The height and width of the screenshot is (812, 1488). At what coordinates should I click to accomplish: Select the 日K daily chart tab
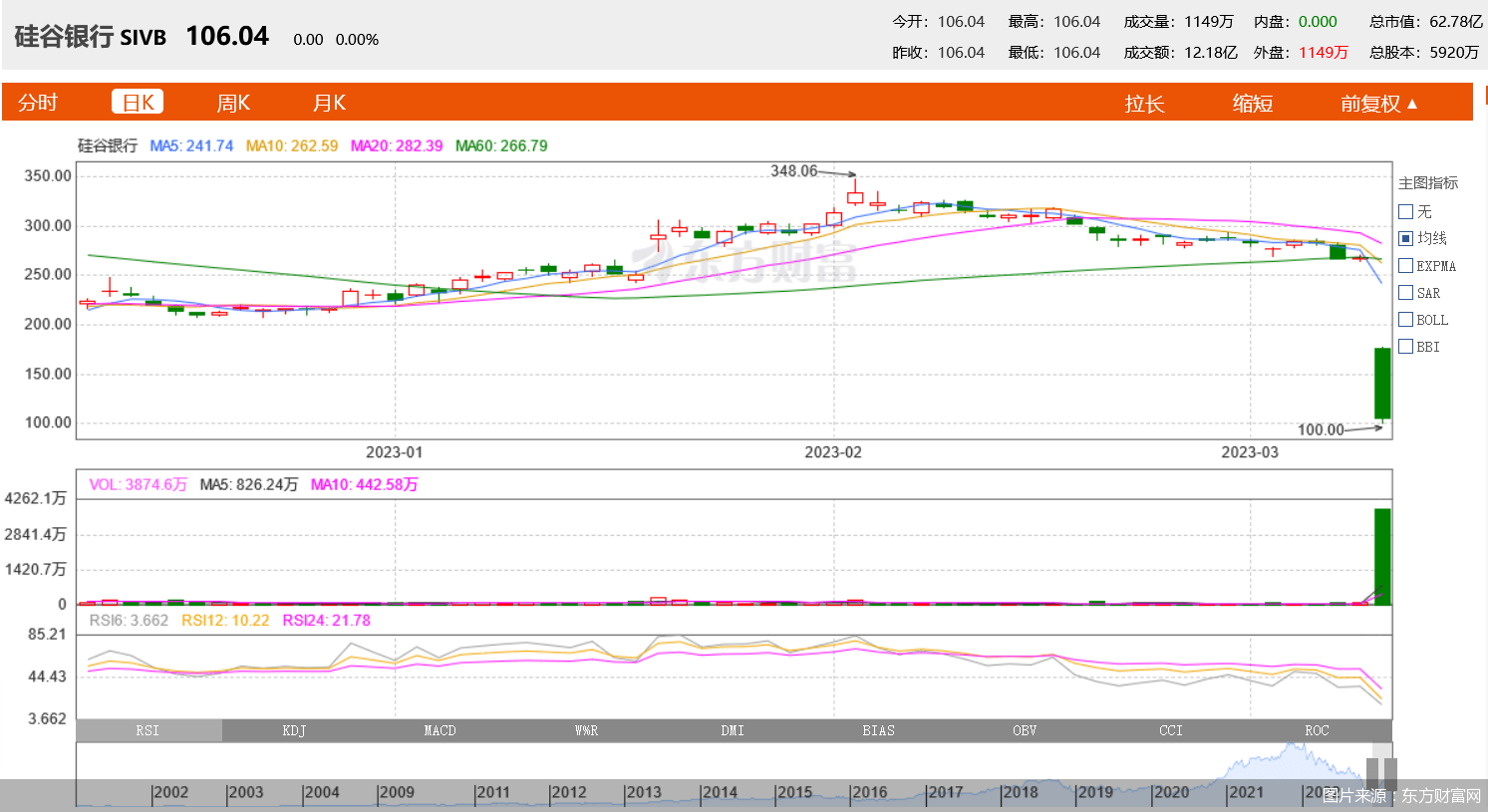(138, 103)
